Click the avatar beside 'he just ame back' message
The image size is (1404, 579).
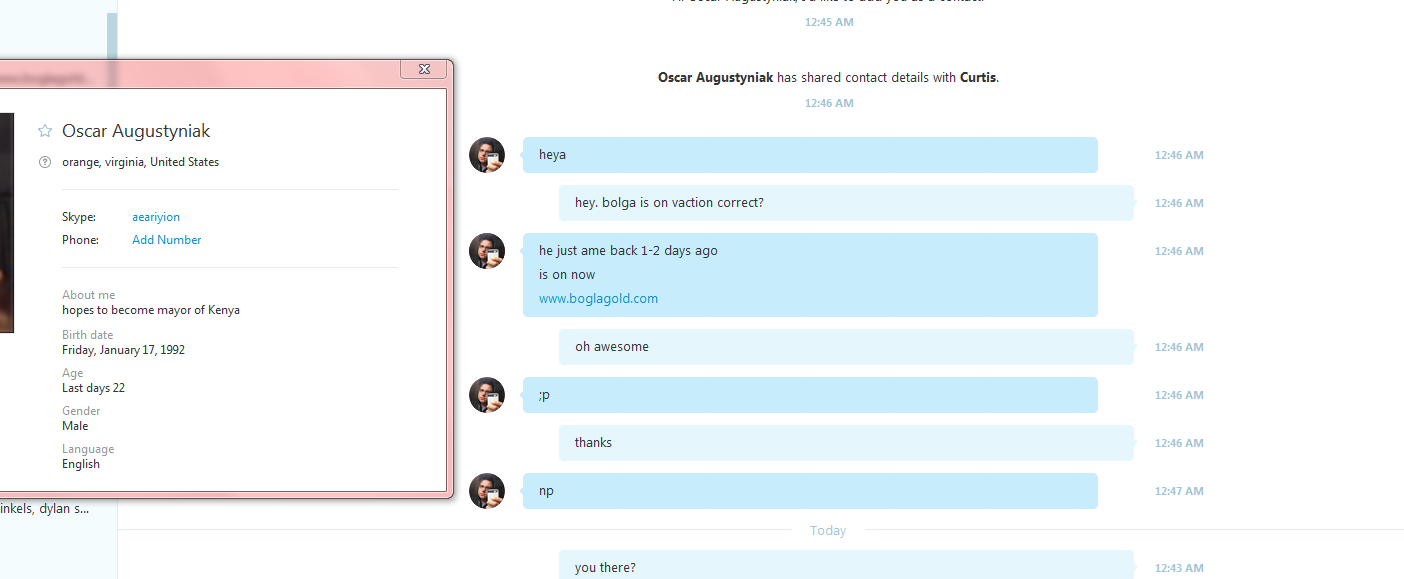(487, 251)
